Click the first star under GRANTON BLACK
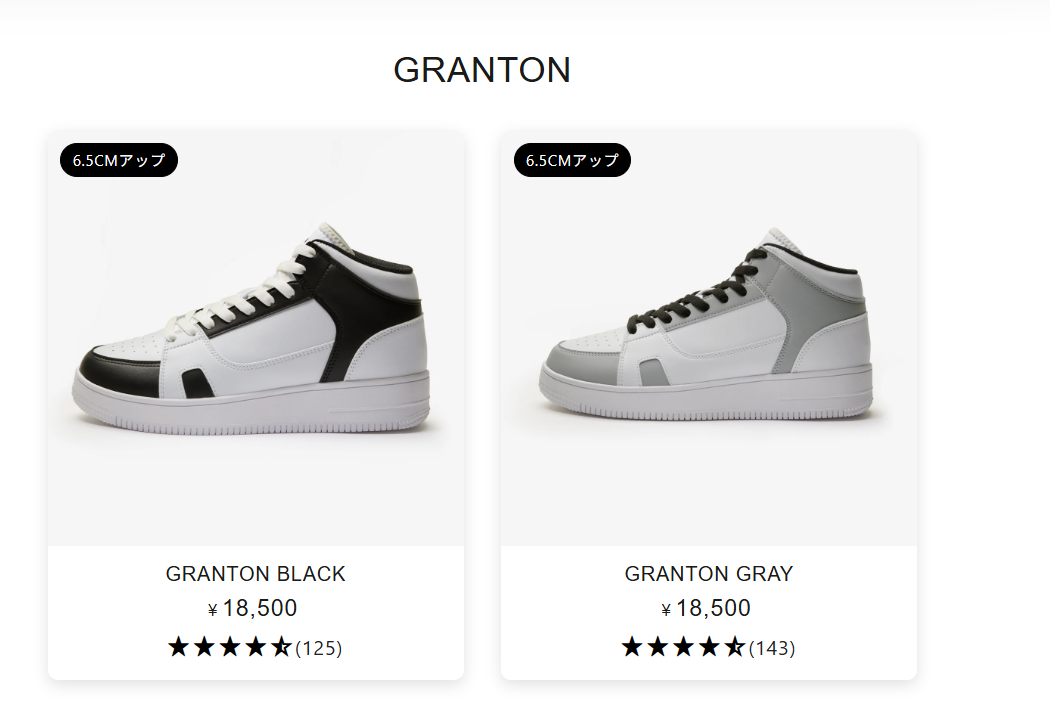Screen dimensions: 1050x706 point(179,647)
